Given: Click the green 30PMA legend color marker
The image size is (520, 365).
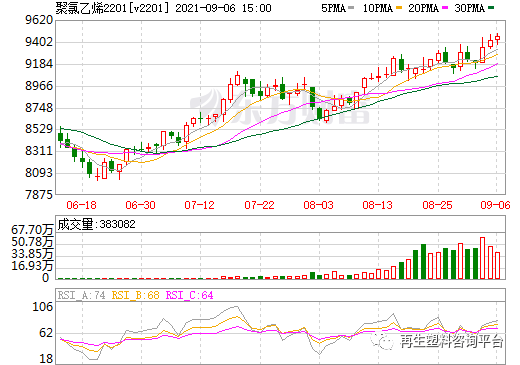Looking at the screenshot, I should (x=491, y=7).
